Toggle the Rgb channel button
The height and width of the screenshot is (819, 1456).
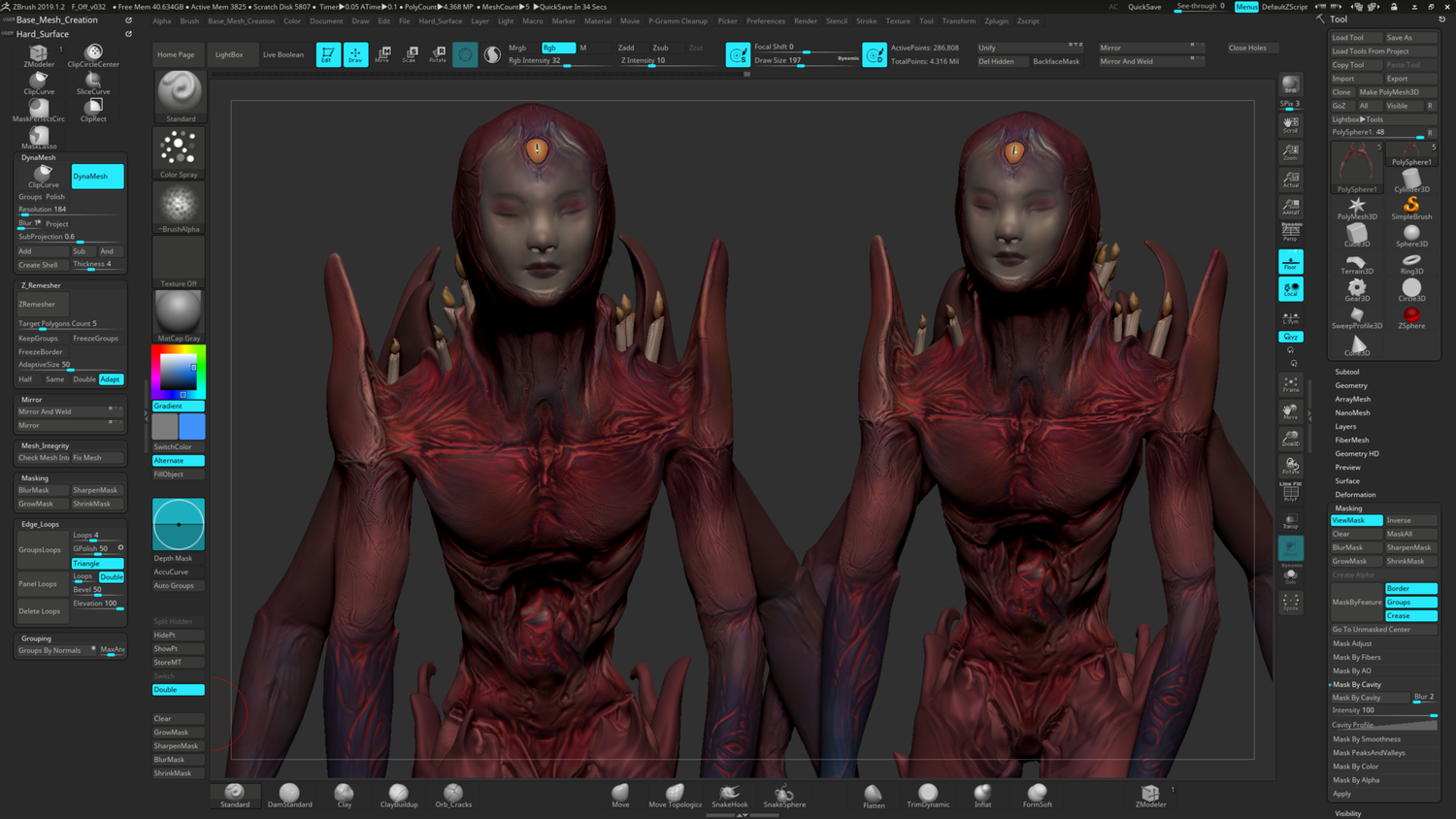click(558, 48)
